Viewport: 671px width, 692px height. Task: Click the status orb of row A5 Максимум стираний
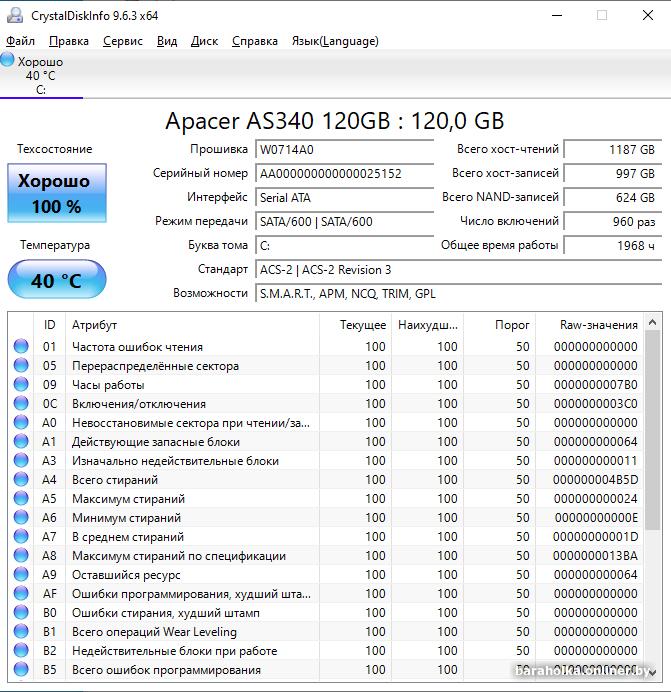point(21,498)
